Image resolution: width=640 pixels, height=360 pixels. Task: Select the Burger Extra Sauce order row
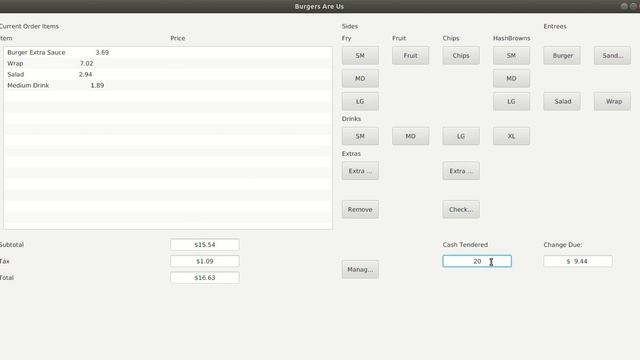click(x=168, y=52)
